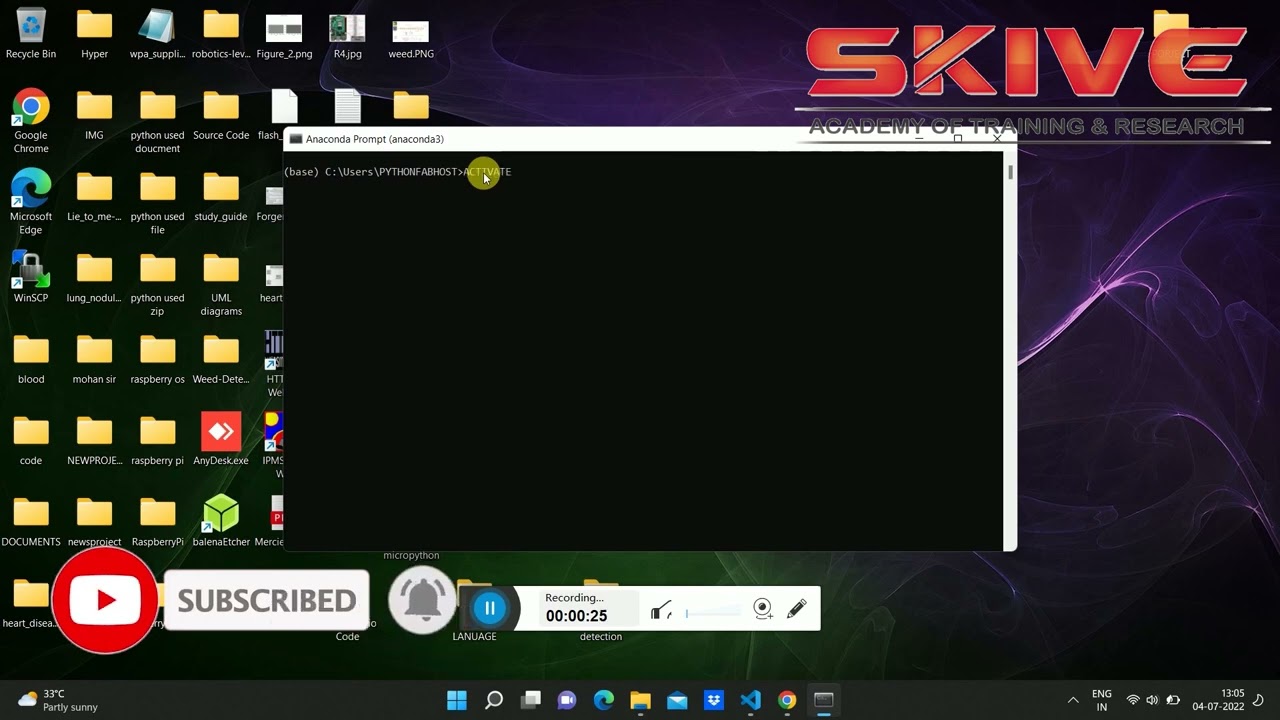Select the raspberry pi folder

point(157,440)
